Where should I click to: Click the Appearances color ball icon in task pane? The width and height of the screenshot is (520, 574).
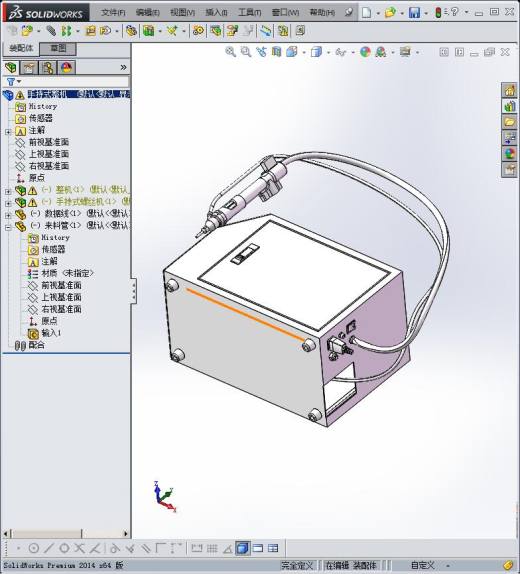[509, 153]
